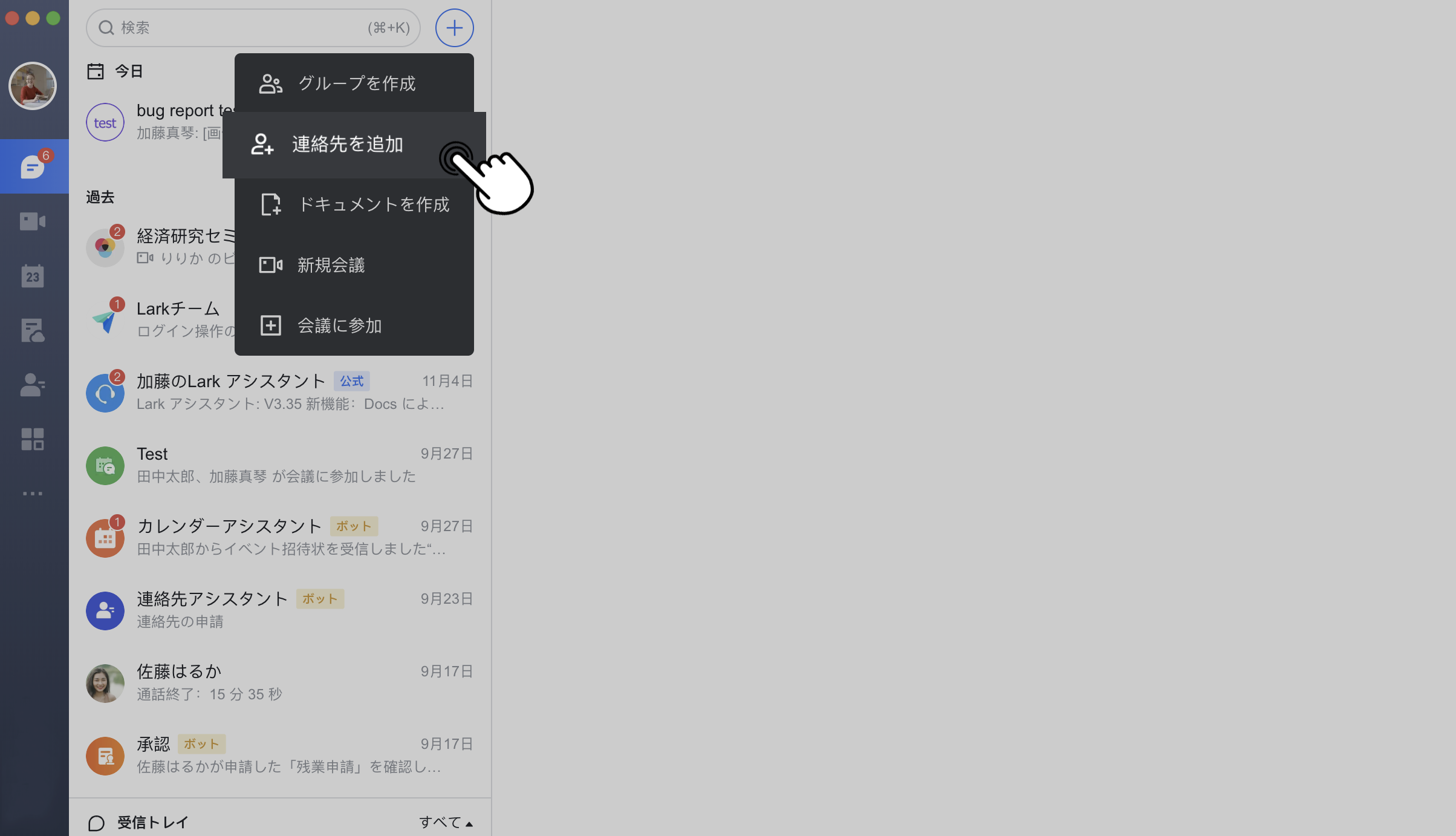Select 連絡先を追加 menu item
Image resolution: width=1456 pixels, height=836 pixels.
pos(346,145)
